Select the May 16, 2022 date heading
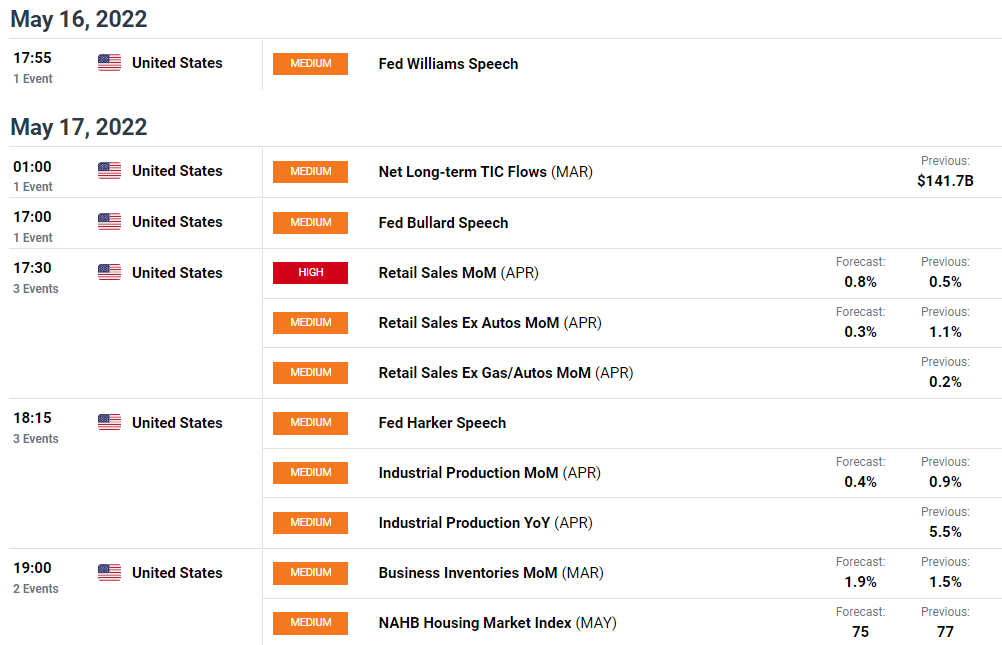 (x=79, y=19)
